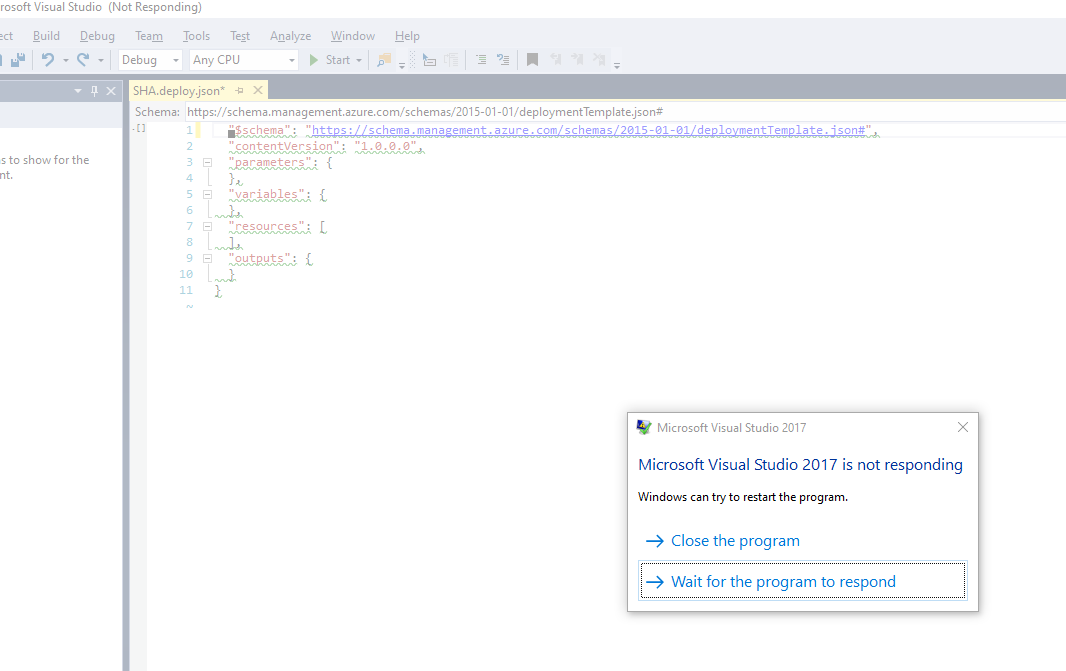Toggle a bookmark using the bookmark icon

tap(532, 60)
